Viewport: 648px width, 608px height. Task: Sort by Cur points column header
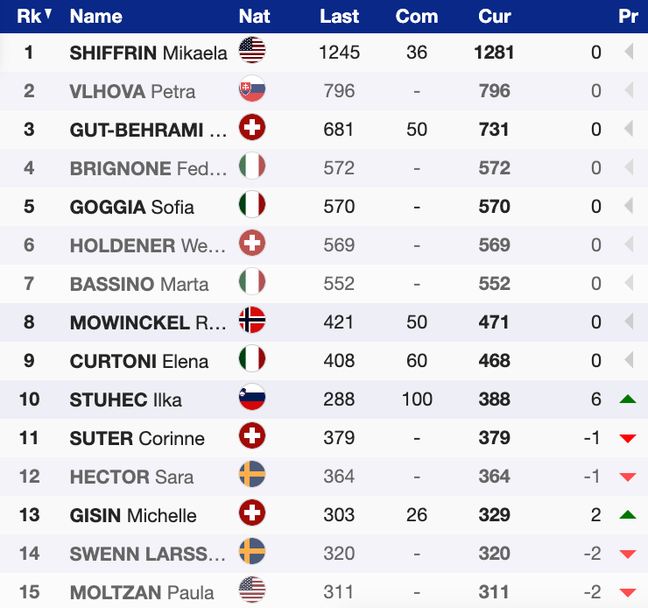point(494,16)
